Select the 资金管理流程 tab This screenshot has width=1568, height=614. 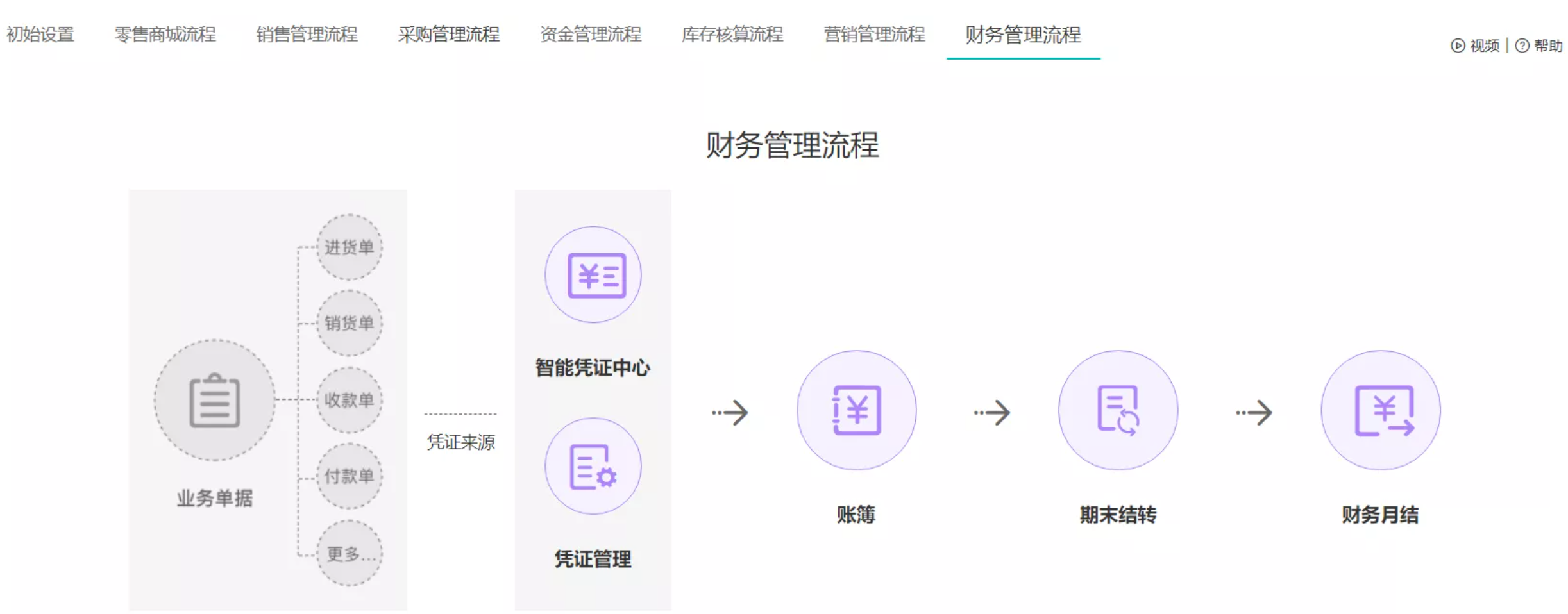[590, 35]
